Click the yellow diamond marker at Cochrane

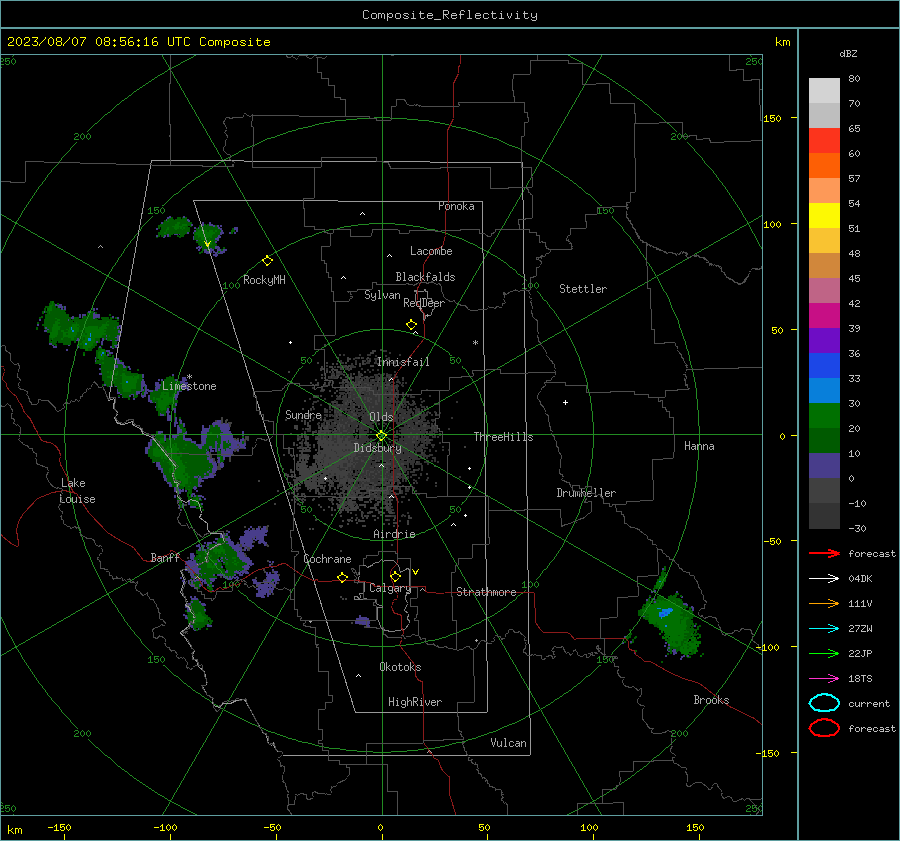pyautogui.click(x=343, y=577)
